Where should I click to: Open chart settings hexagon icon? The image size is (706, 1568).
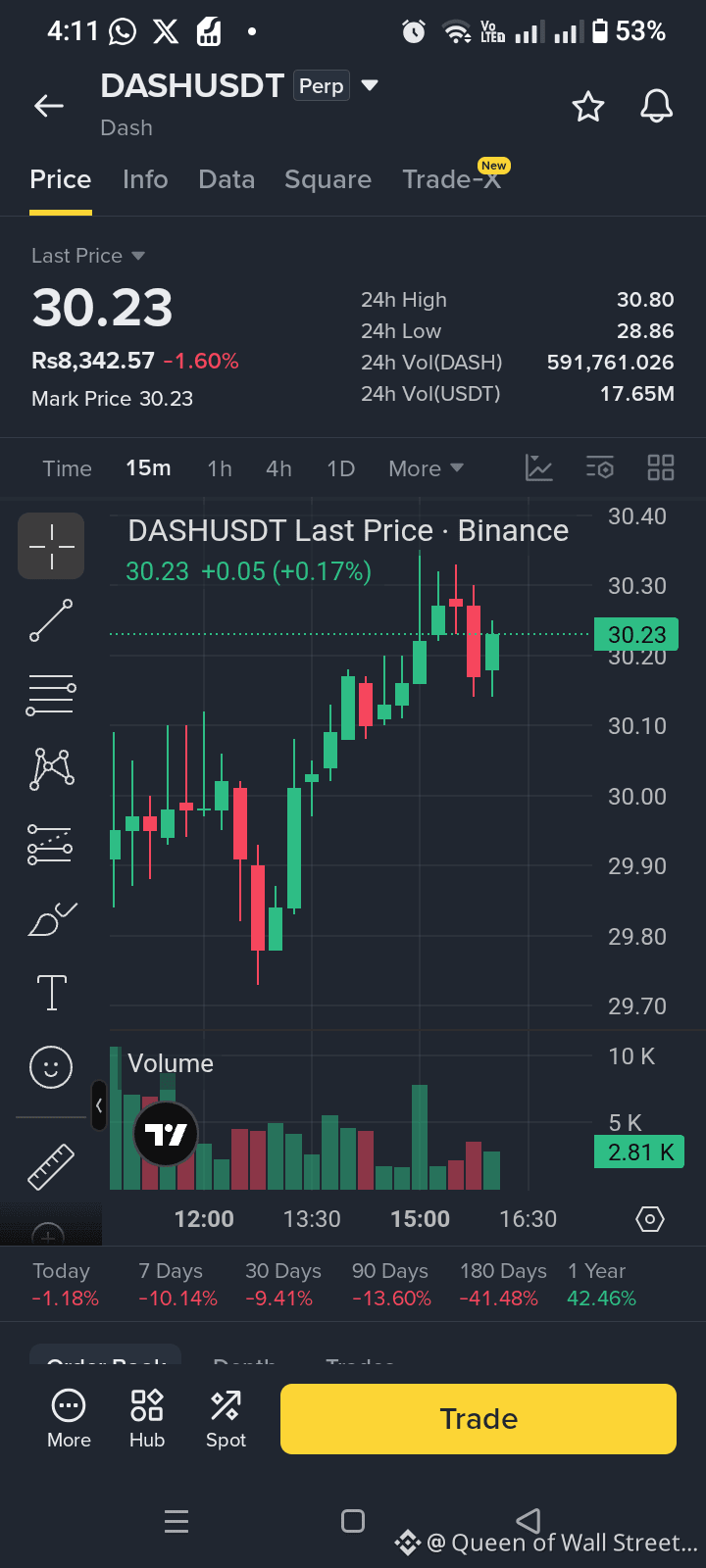coord(650,1219)
